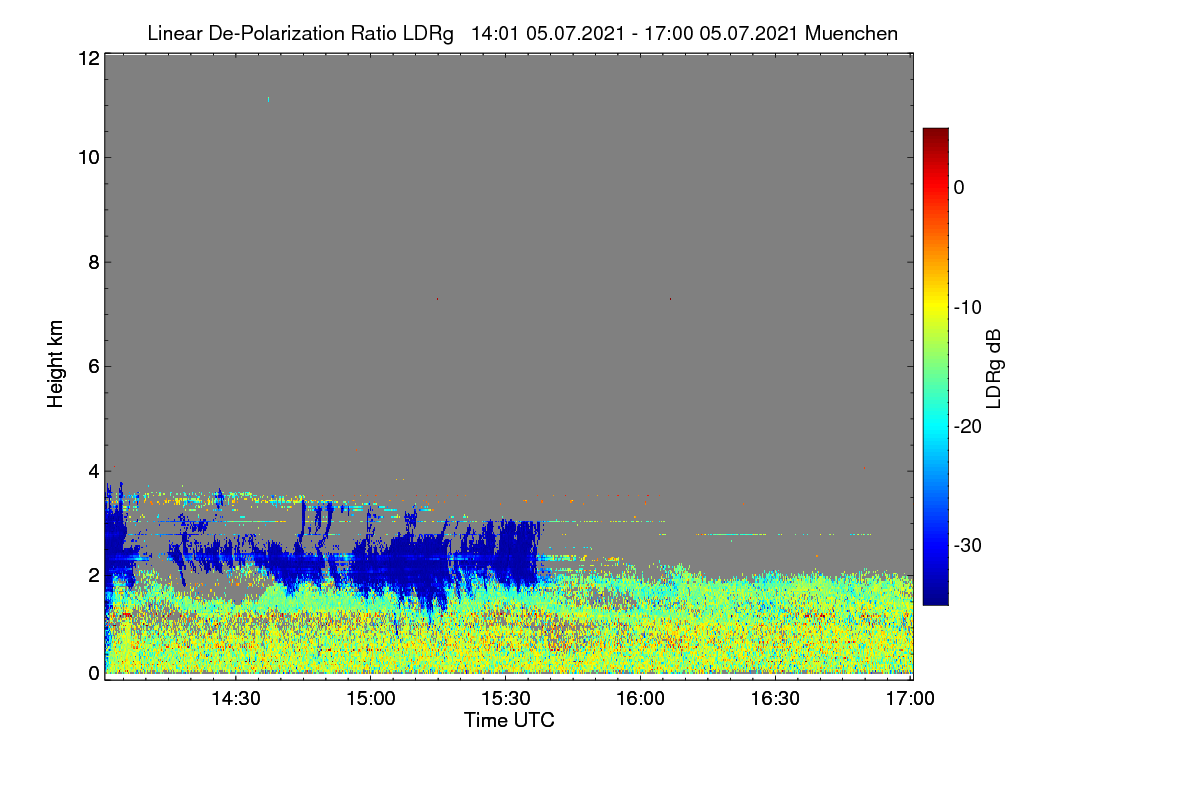Screen dimensions: 1200x800
Task: Click the 17:00 time axis label
Action: [910, 699]
